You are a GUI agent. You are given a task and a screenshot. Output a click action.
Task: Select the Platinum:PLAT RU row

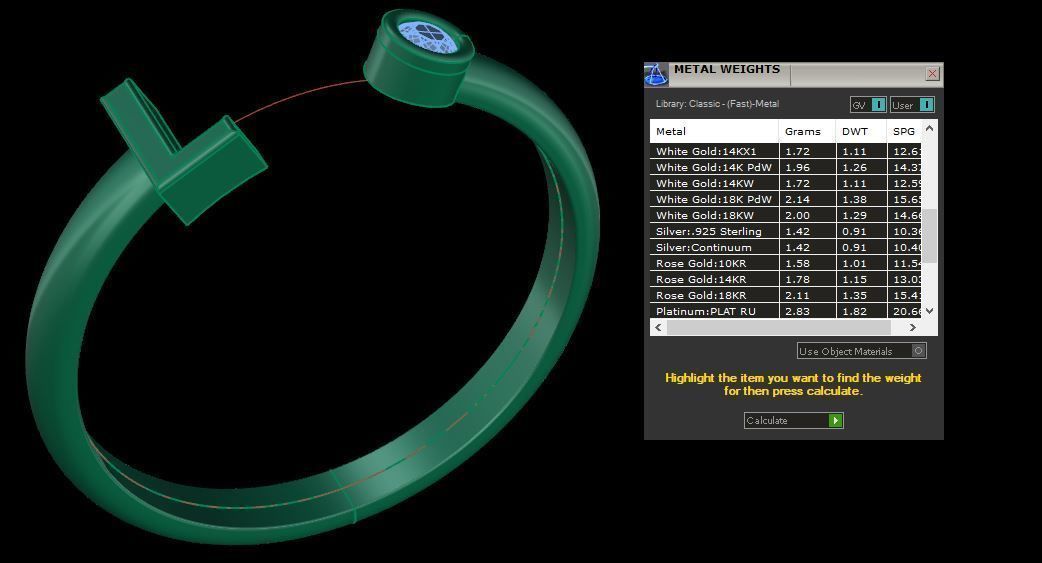pos(785,310)
